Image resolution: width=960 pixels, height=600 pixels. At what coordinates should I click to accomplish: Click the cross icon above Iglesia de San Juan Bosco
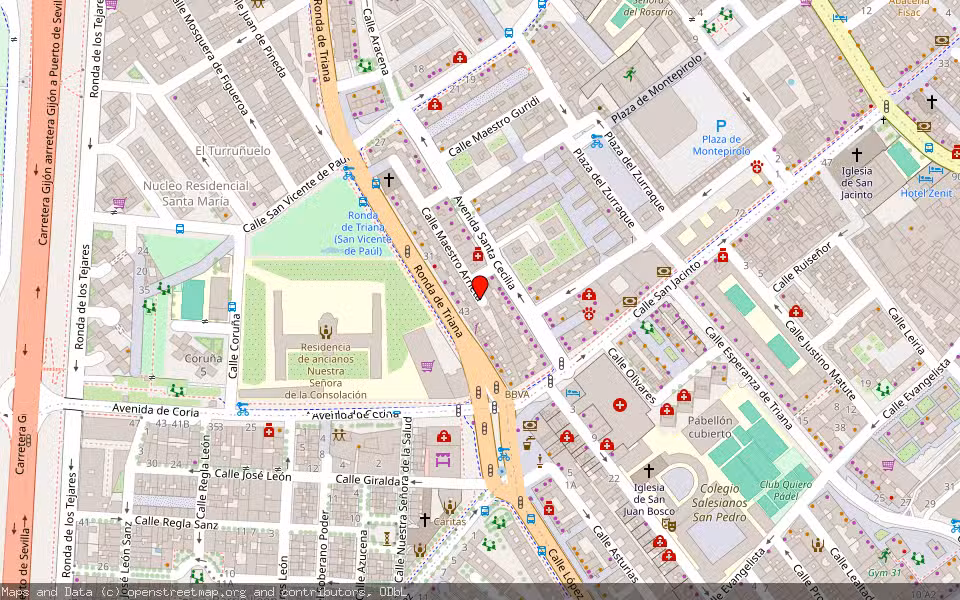(x=648, y=470)
